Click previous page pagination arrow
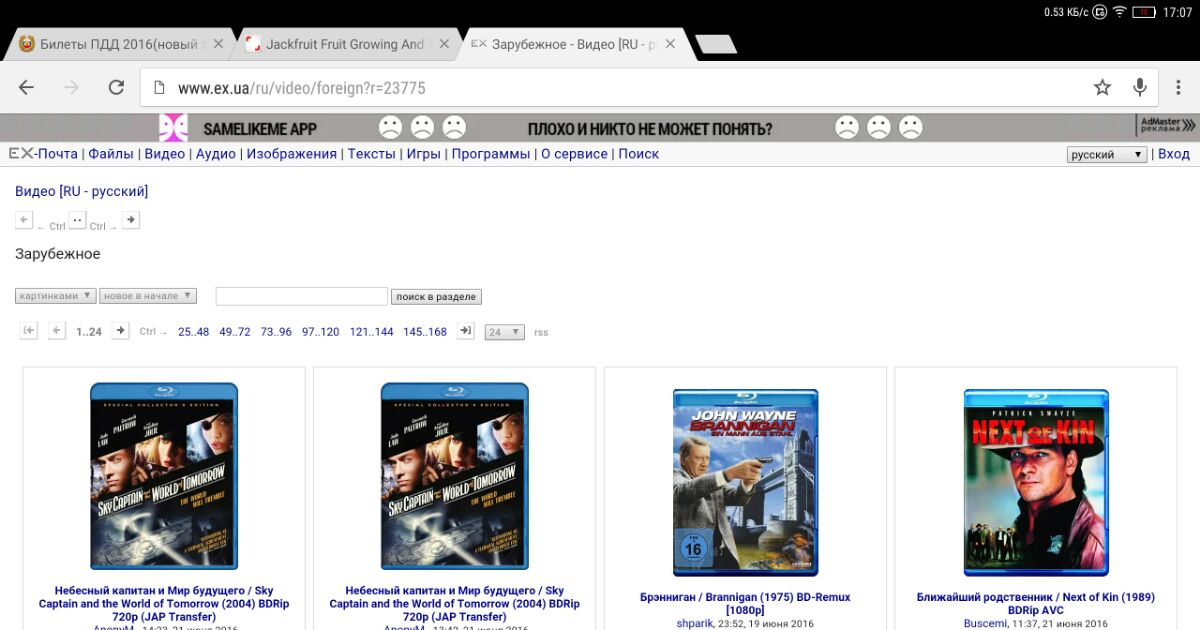Image resolution: width=1200 pixels, height=630 pixels. click(57, 331)
